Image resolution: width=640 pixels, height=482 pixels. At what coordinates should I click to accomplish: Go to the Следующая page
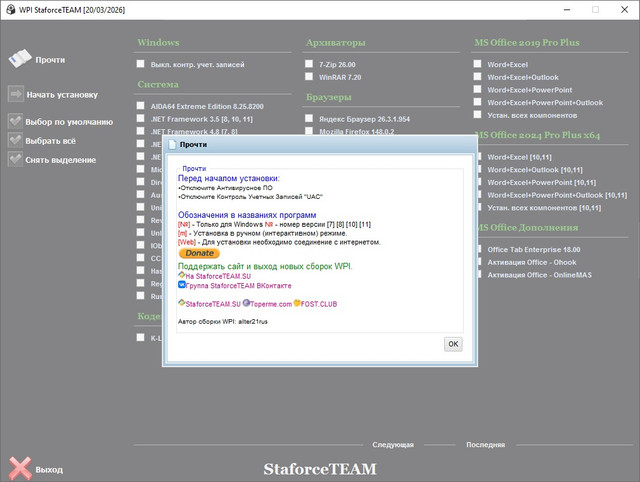[x=393, y=444]
